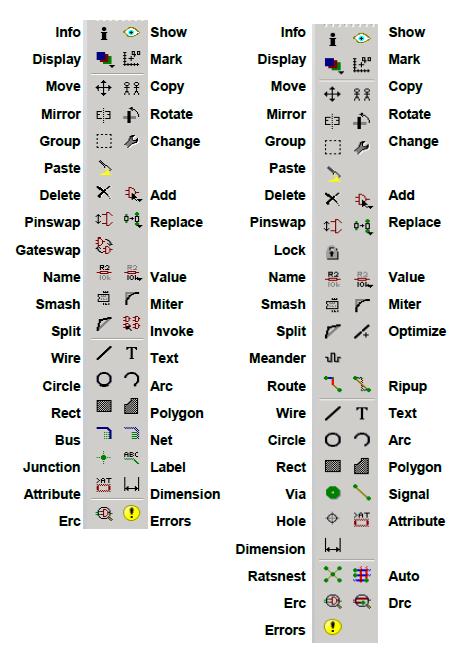Click the Ripup tool icon

(362, 384)
